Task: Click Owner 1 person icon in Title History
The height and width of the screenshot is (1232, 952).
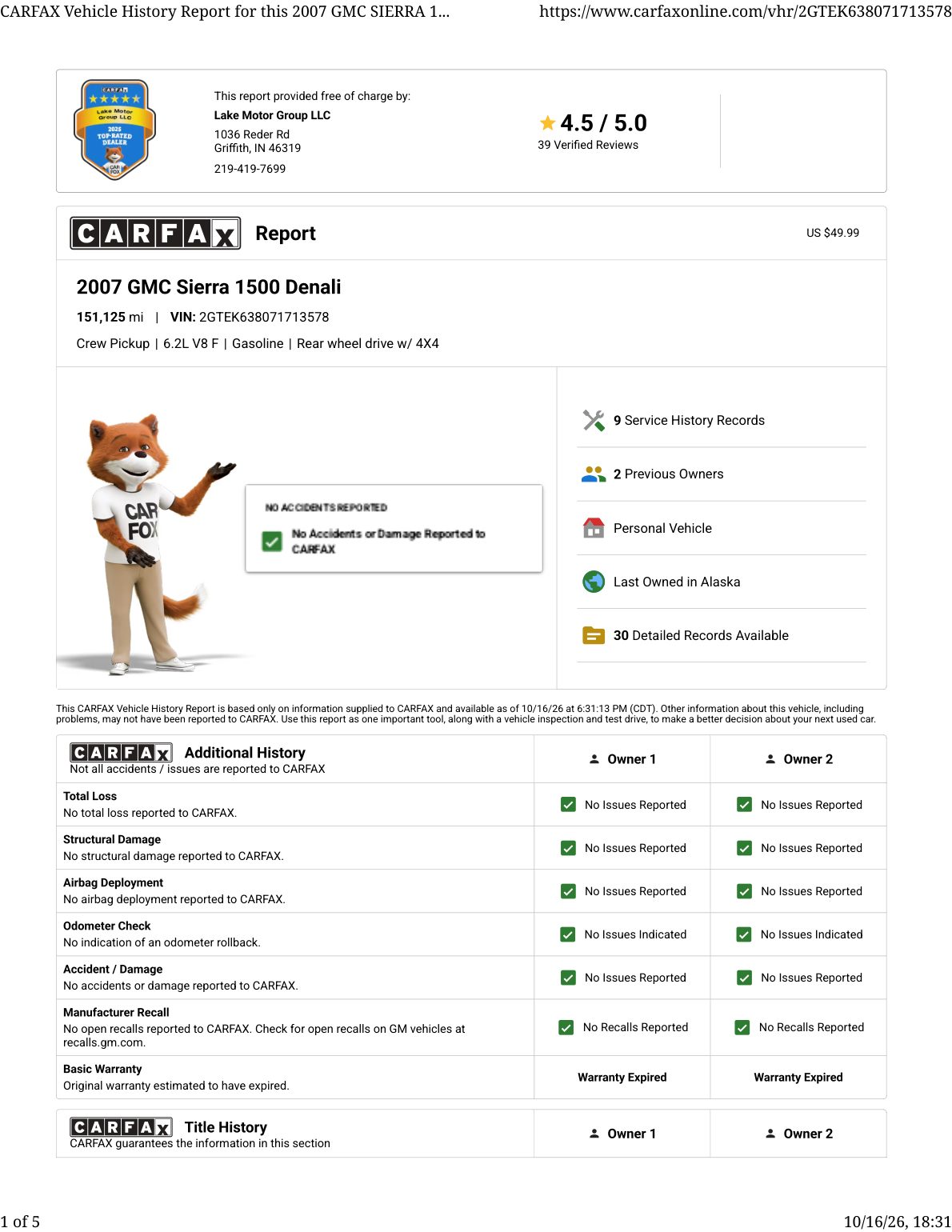Action: [594, 1134]
